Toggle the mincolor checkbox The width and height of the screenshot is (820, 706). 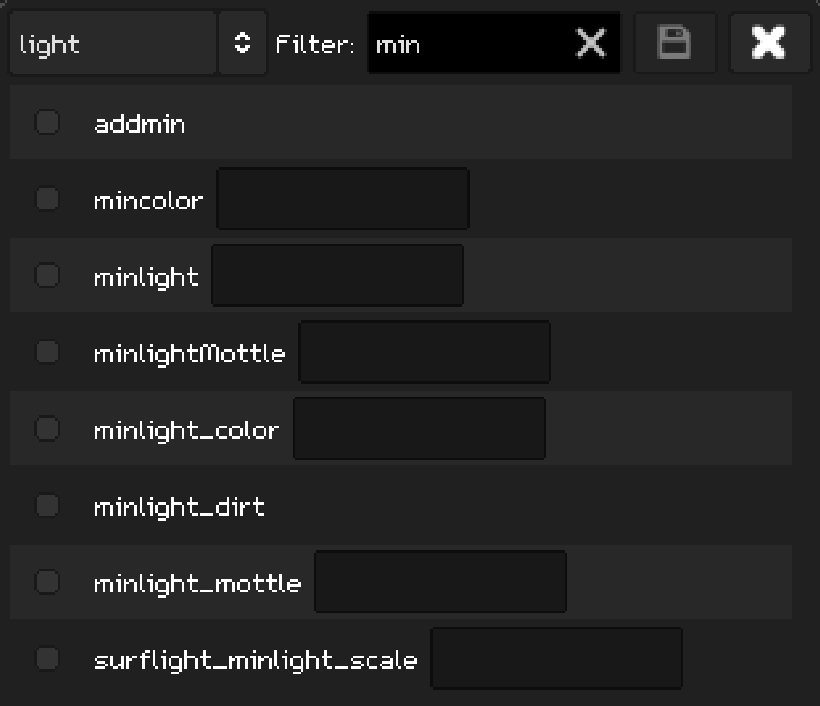[47, 199]
